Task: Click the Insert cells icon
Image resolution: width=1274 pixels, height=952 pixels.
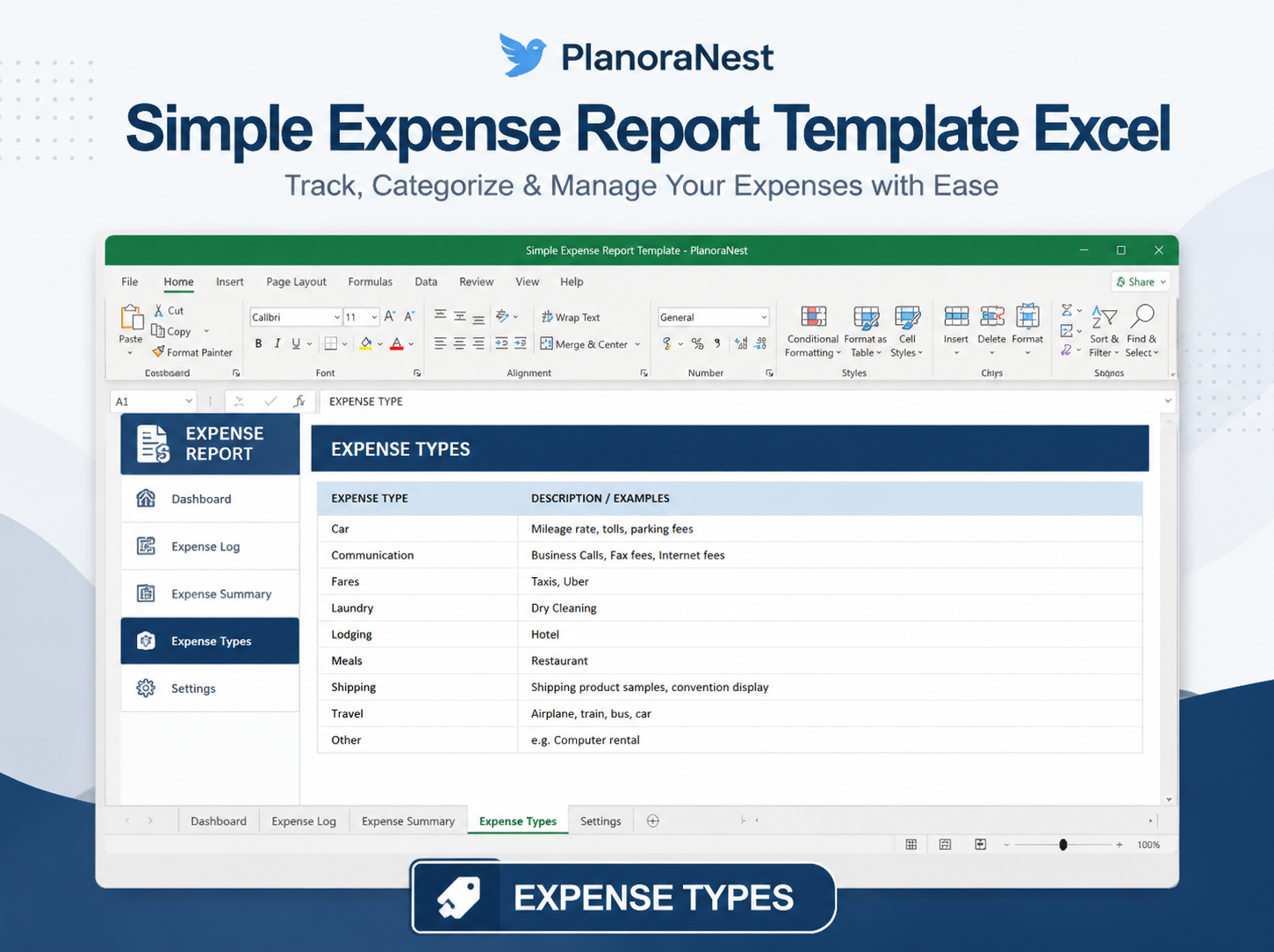Action: click(956, 316)
